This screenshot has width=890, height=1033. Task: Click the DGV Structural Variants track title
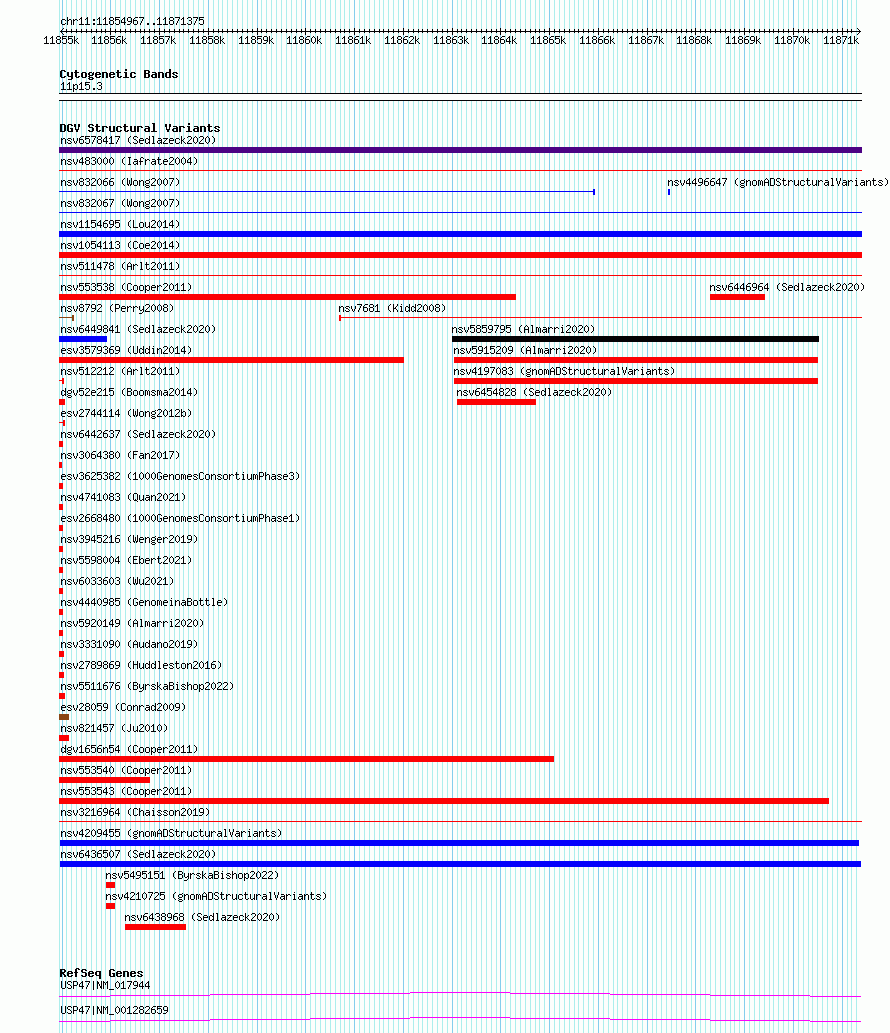pos(140,128)
